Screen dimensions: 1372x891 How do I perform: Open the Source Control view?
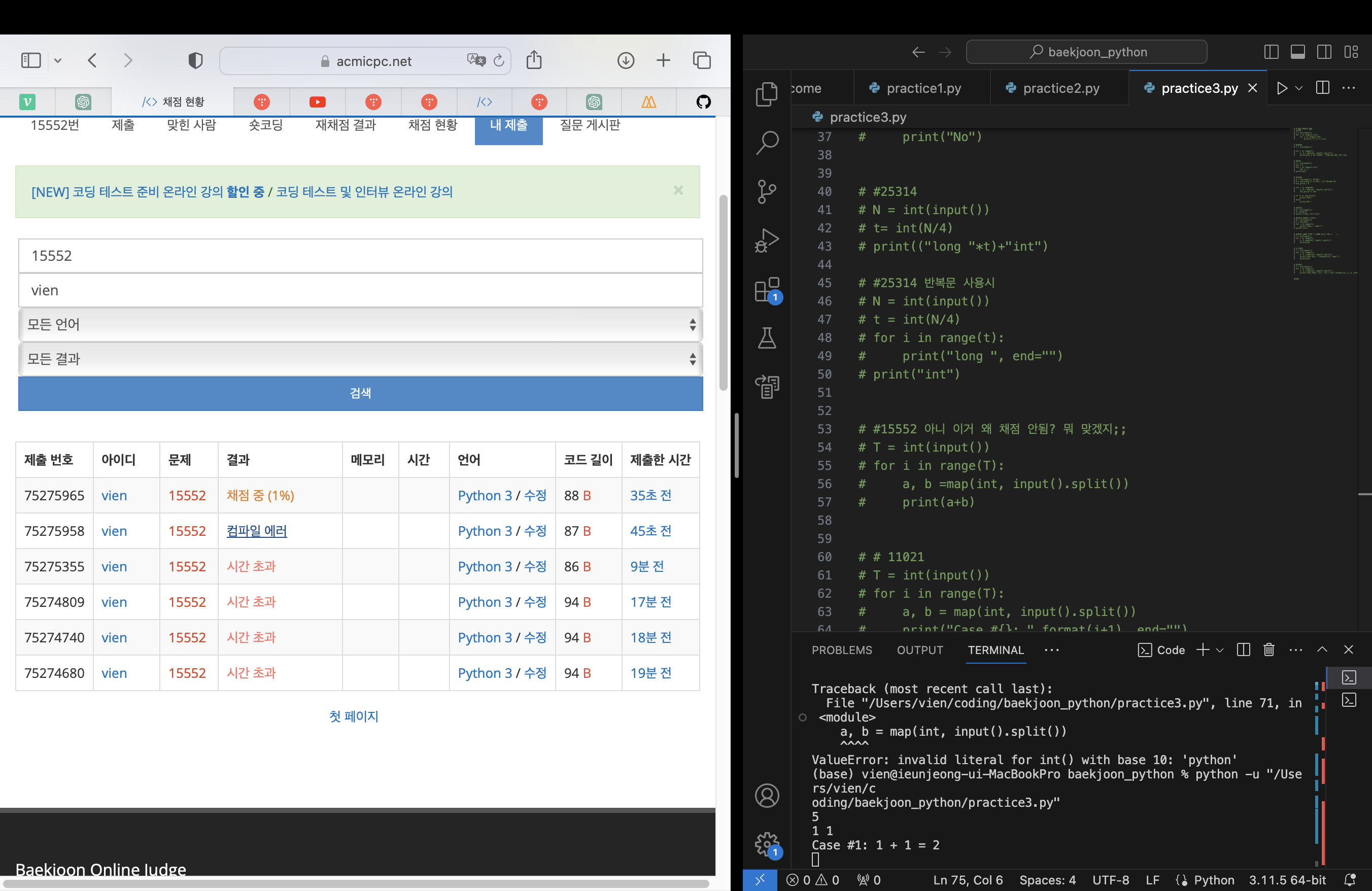767,191
